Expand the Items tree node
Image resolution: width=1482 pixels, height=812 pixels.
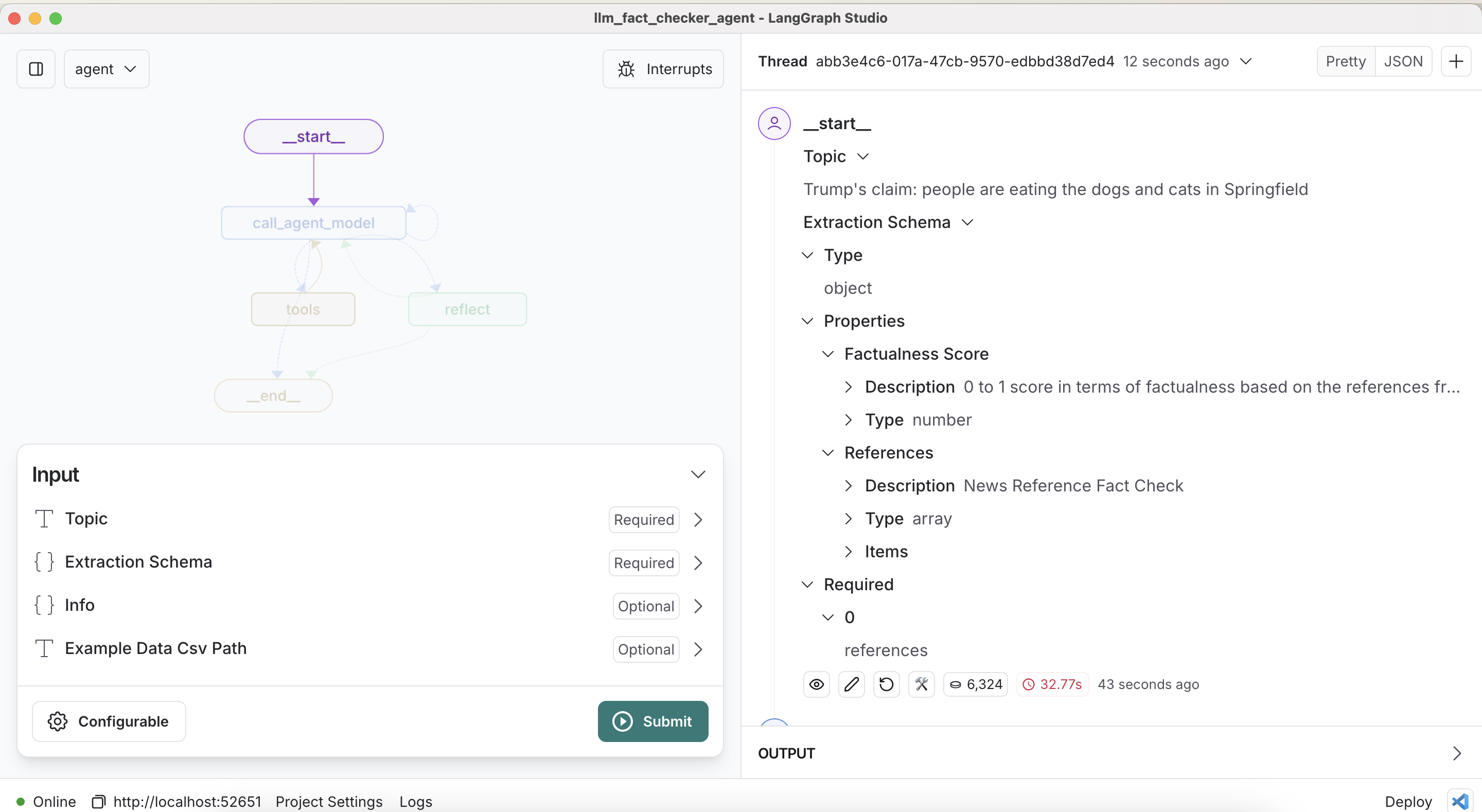point(848,551)
